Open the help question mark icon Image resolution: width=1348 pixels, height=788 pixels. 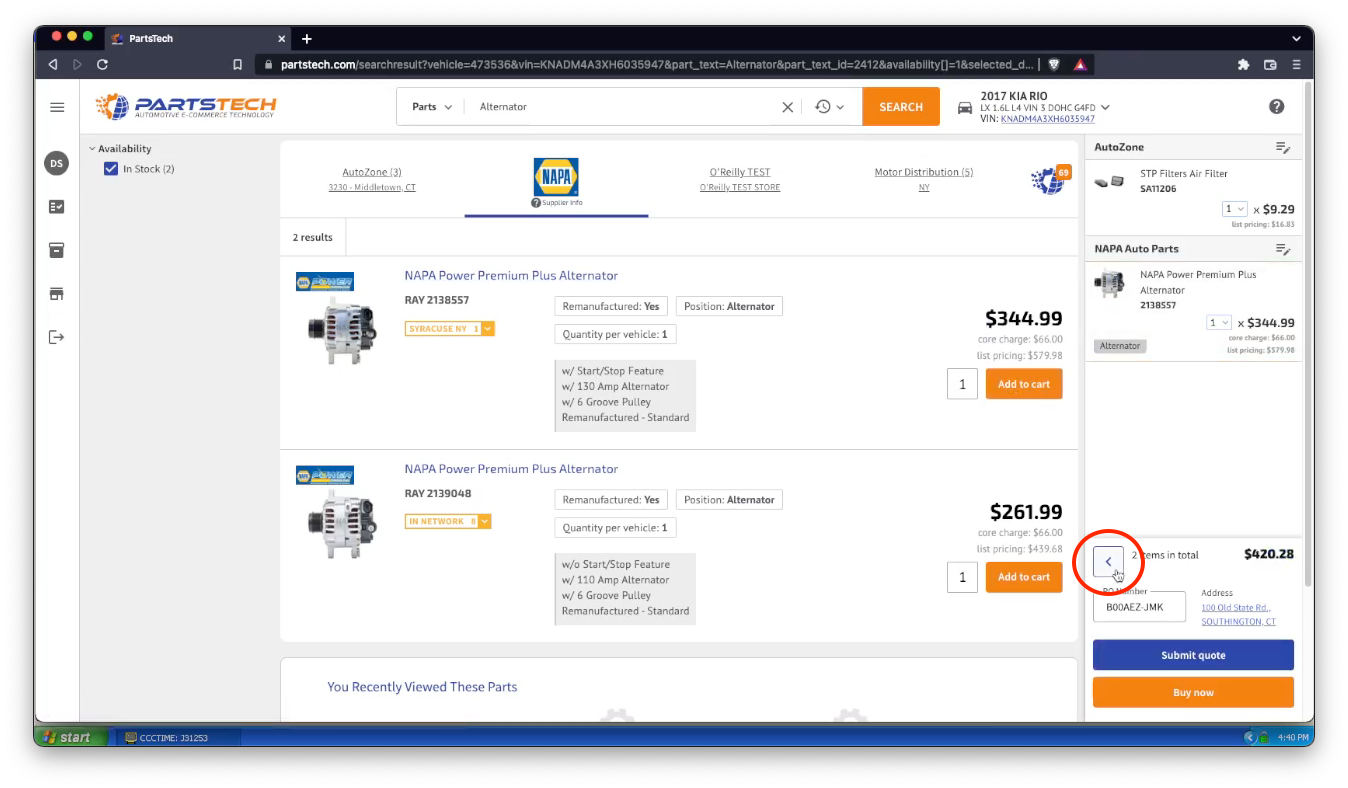pos(1276,107)
